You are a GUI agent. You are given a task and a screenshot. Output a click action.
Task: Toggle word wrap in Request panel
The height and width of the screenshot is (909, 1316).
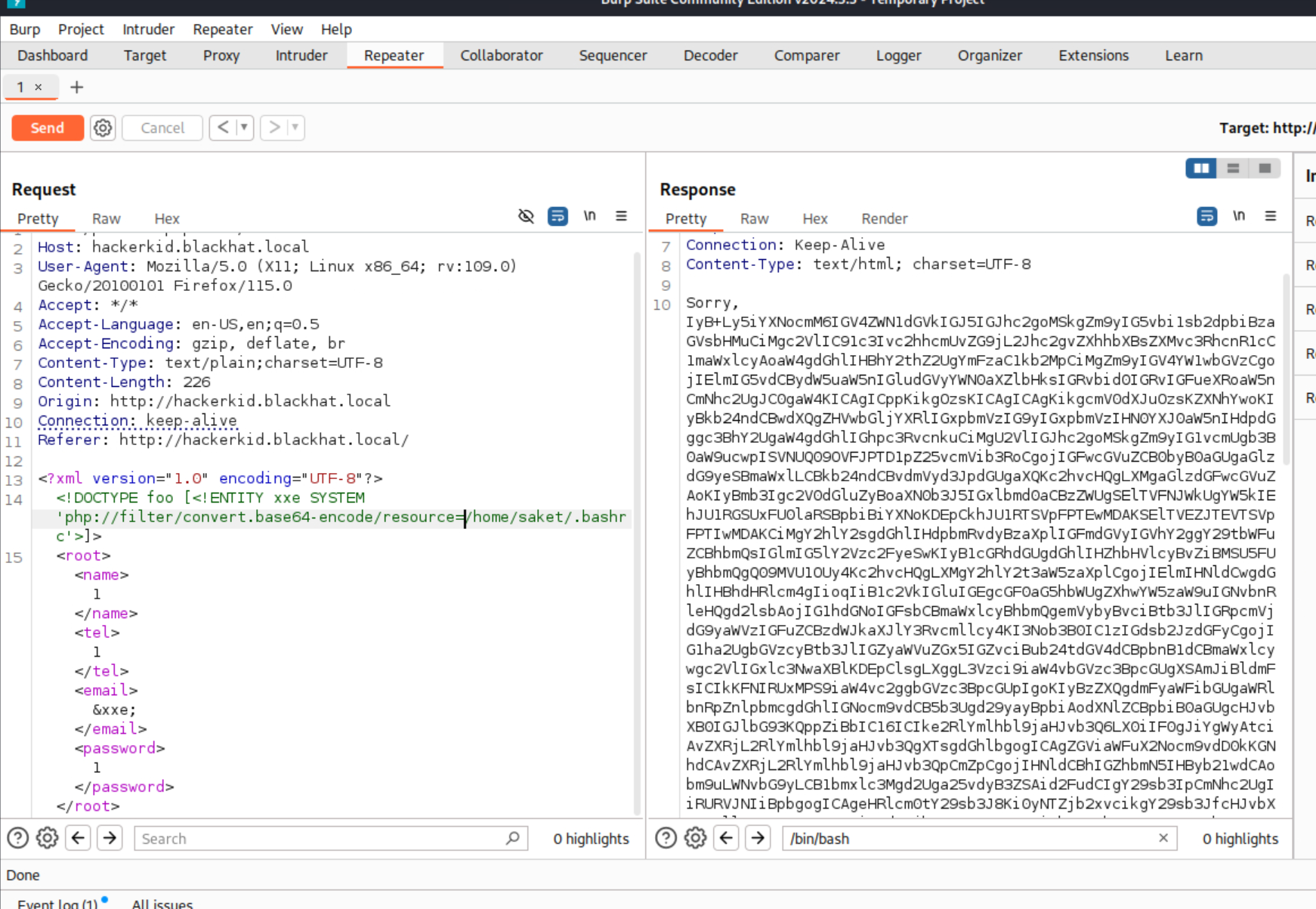click(558, 217)
